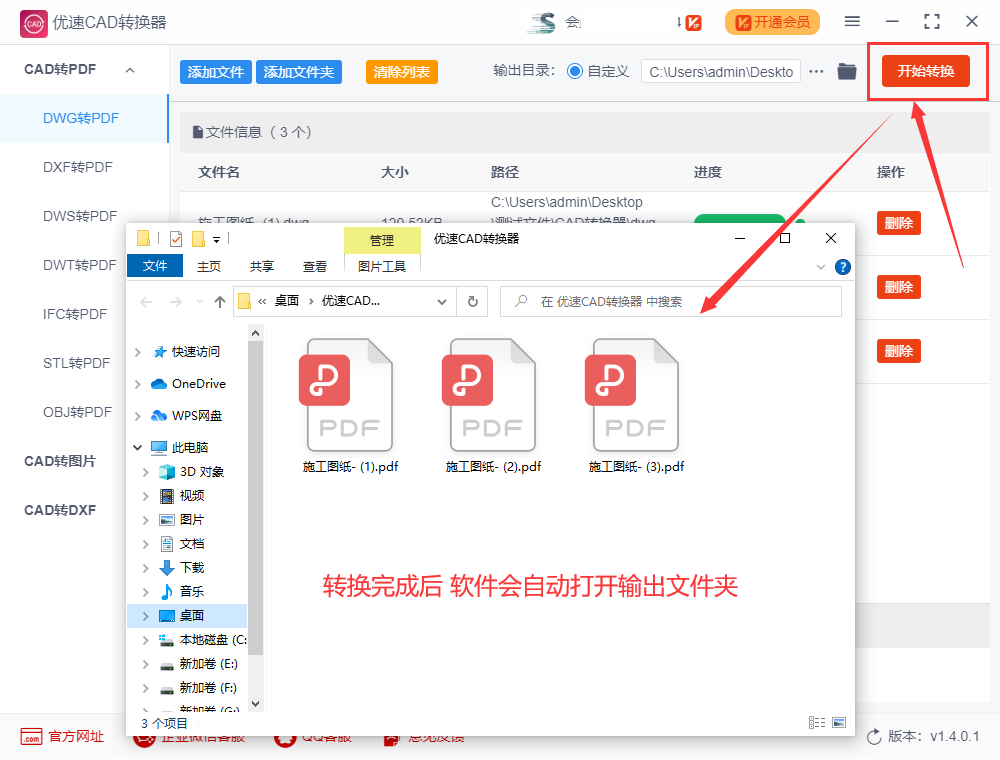Click 桌面 breadcrumb in address bar

[287, 301]
